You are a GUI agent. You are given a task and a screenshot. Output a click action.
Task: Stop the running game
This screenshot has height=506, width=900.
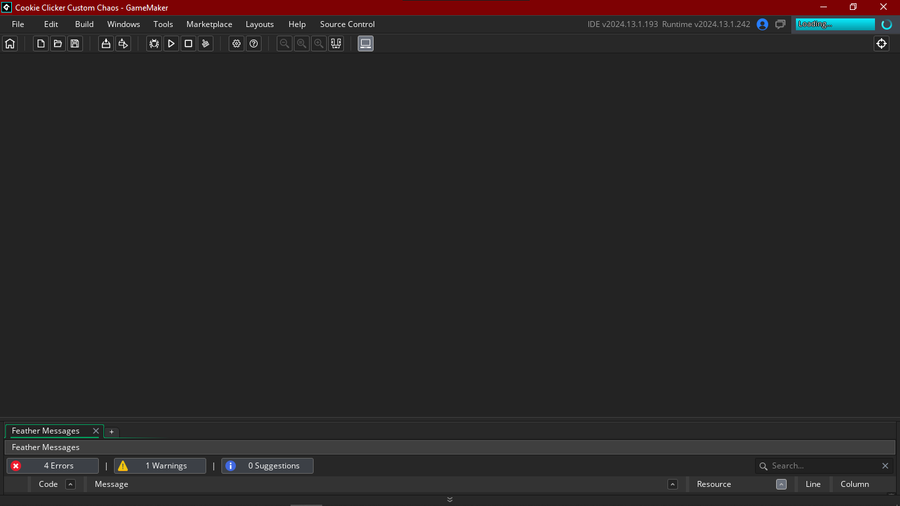pyautogui.click(x=188, y=44)
